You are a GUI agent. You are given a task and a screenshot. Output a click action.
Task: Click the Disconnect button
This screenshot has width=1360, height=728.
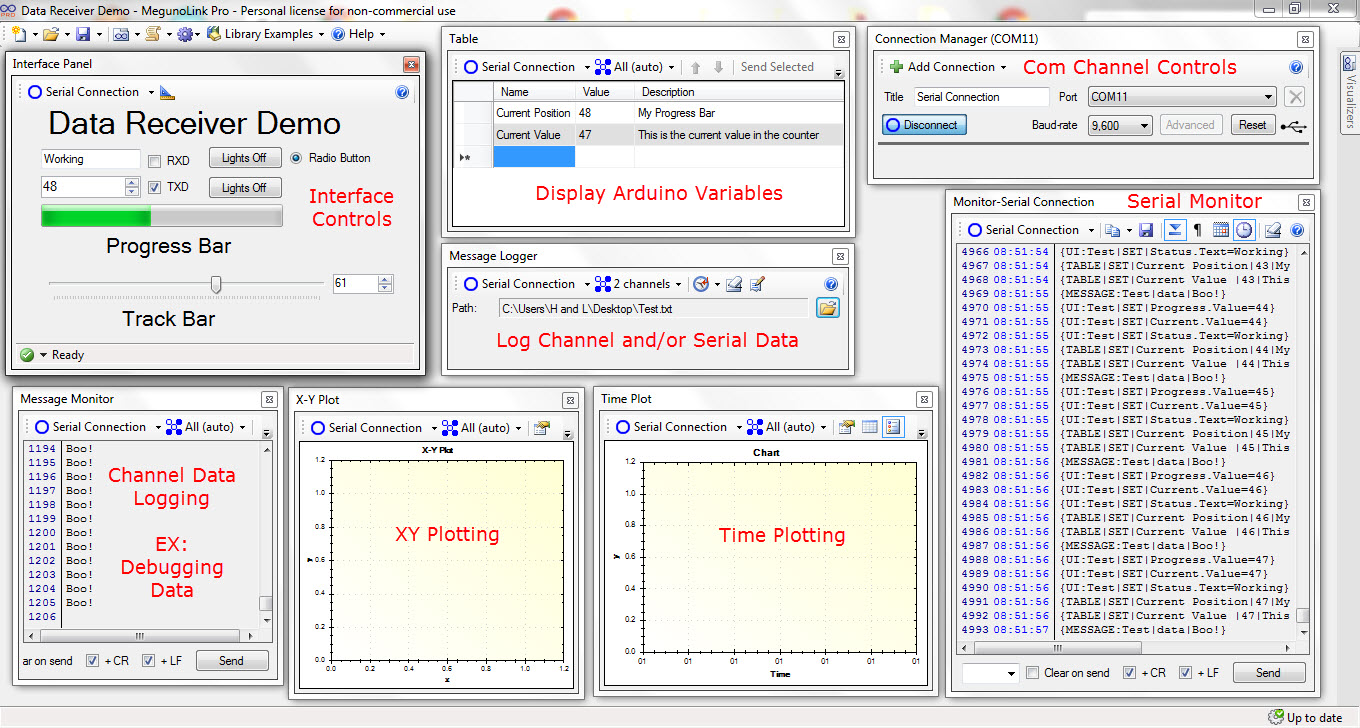pyautogui.click(x=924, y=125)
